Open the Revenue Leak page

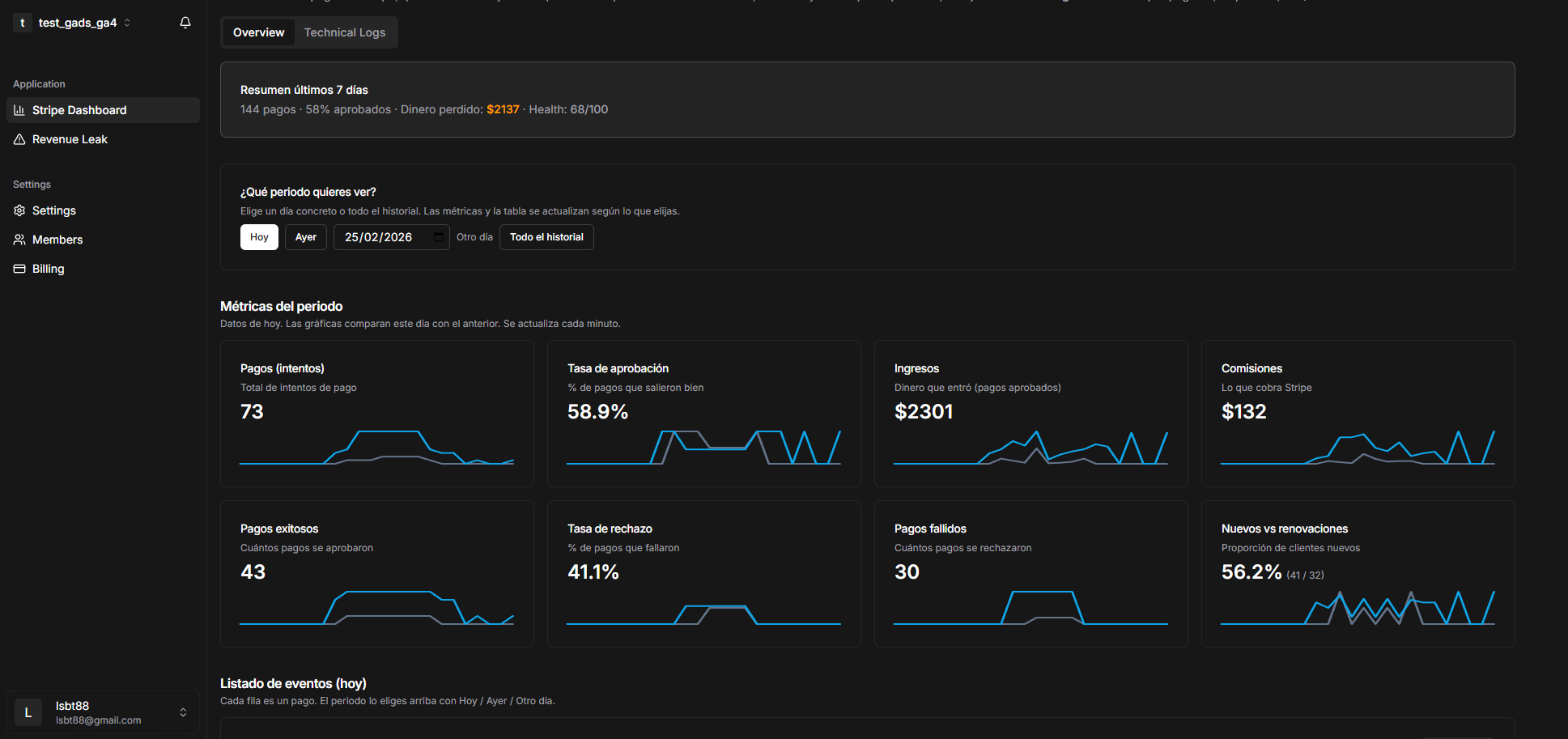coord(70,138)
